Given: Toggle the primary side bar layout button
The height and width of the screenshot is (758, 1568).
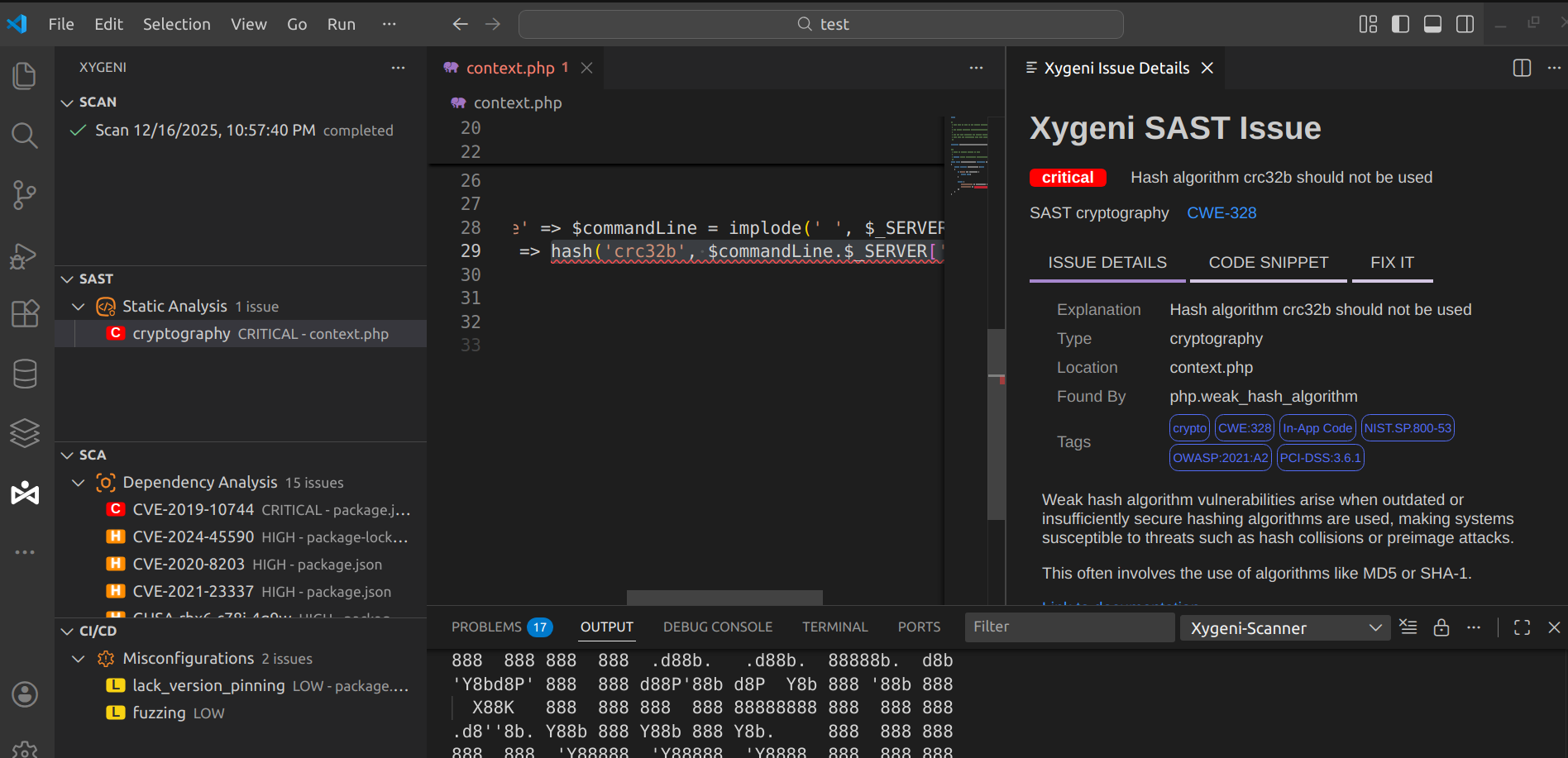Looking at the screenshot, I should [x=1400, y=24].
